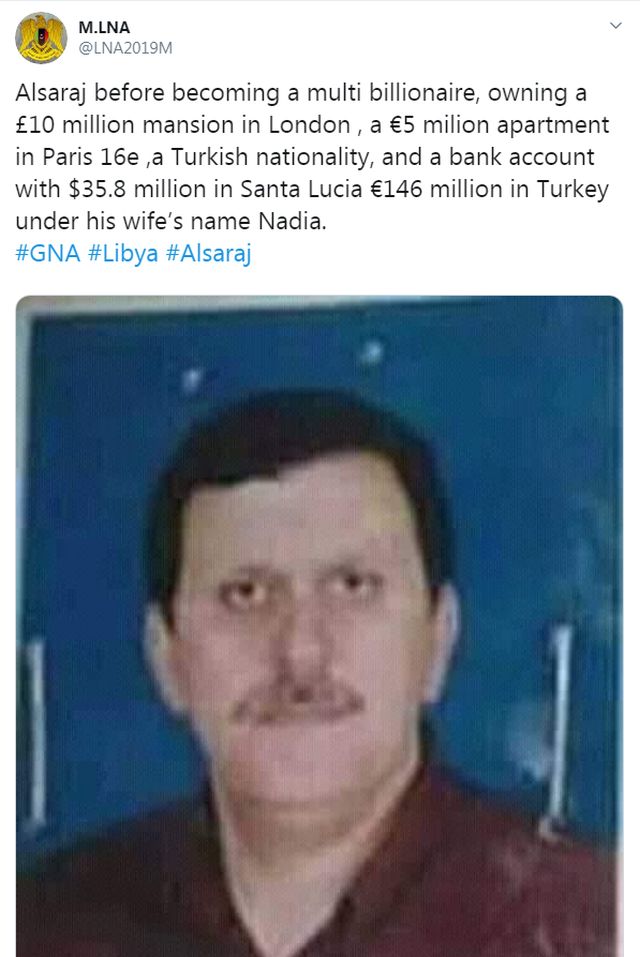
Task: Follow the #Alsaraj hashtag link
Action: tap(208, 253)
